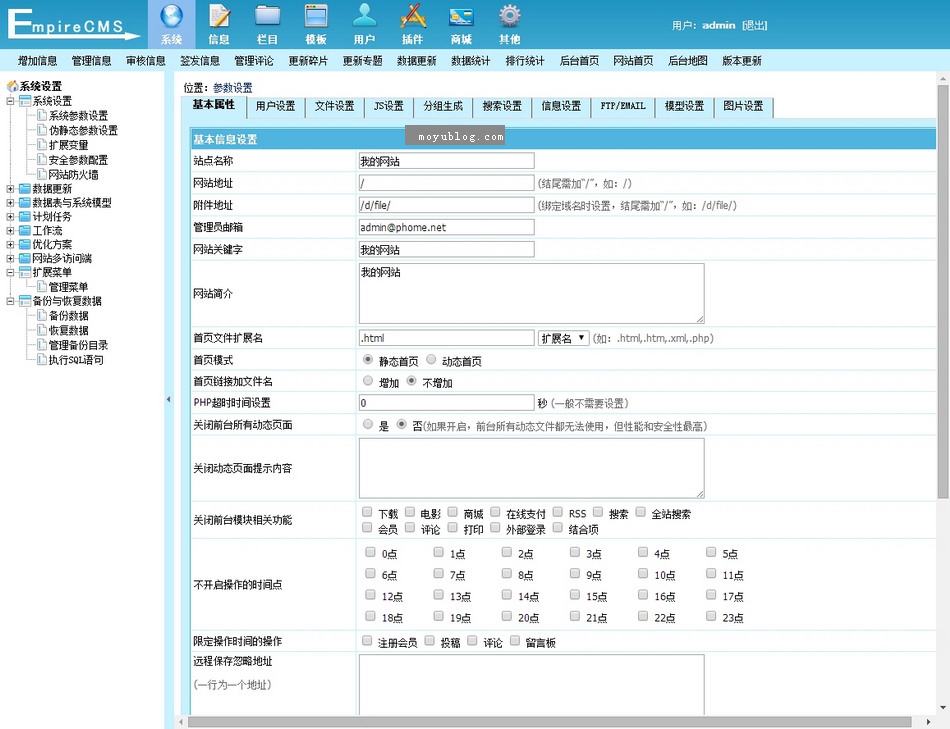
Task: Select 是 to close all dynamic pages
Action: coord(368,424)
